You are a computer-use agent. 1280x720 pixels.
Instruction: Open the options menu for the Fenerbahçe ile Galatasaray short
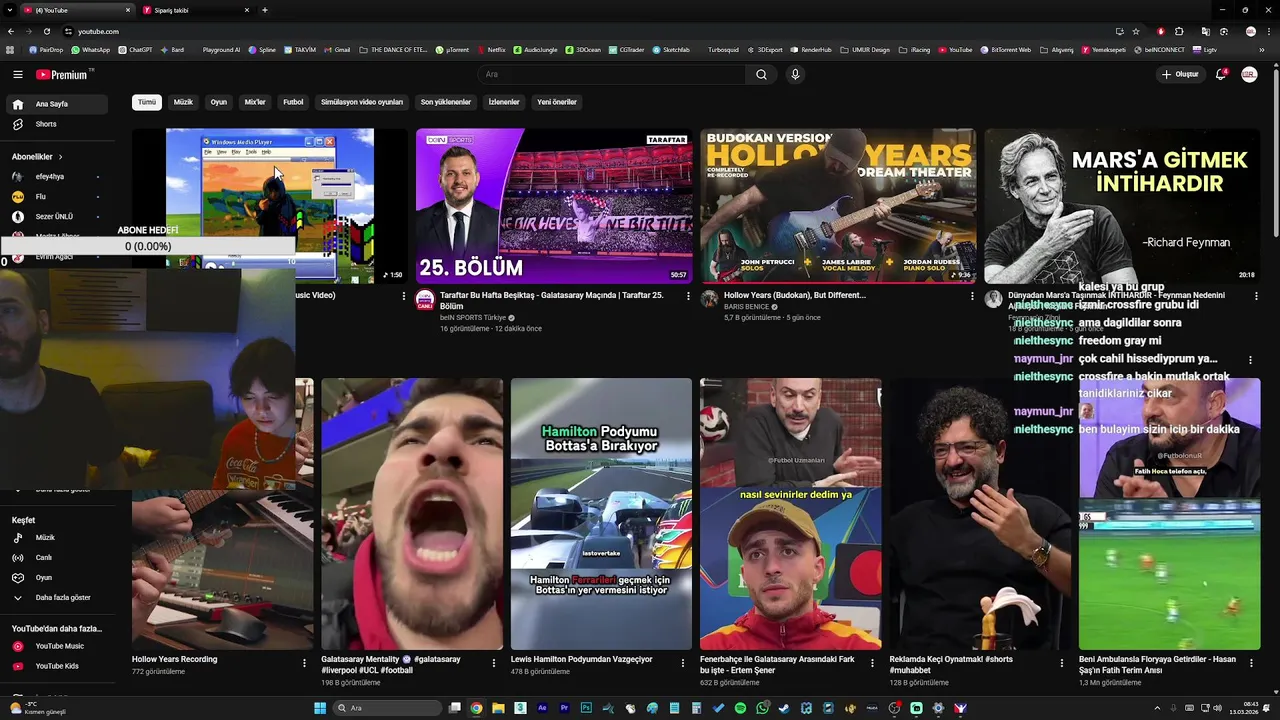pos(872,662)
